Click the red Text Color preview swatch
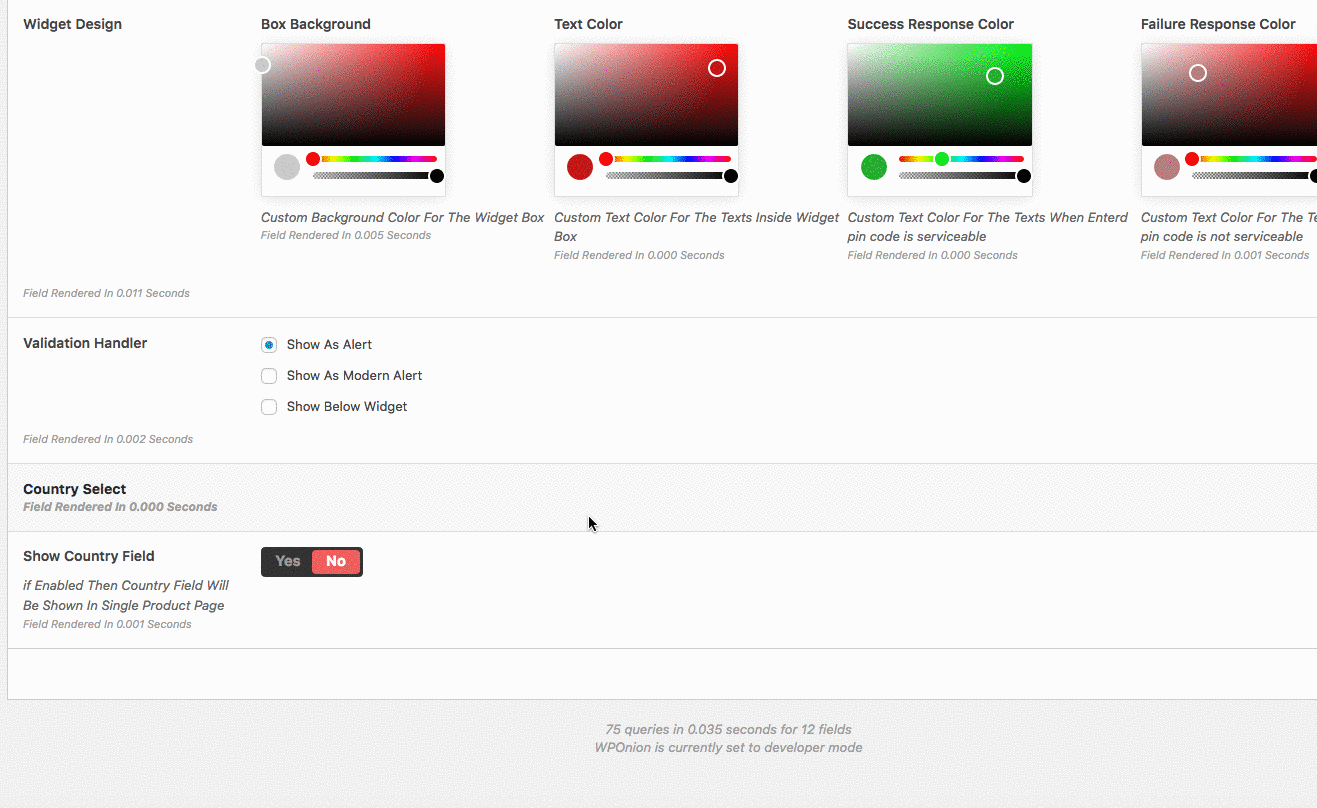The height and width of the screenshot is (808, 1317). pos(580,167)
